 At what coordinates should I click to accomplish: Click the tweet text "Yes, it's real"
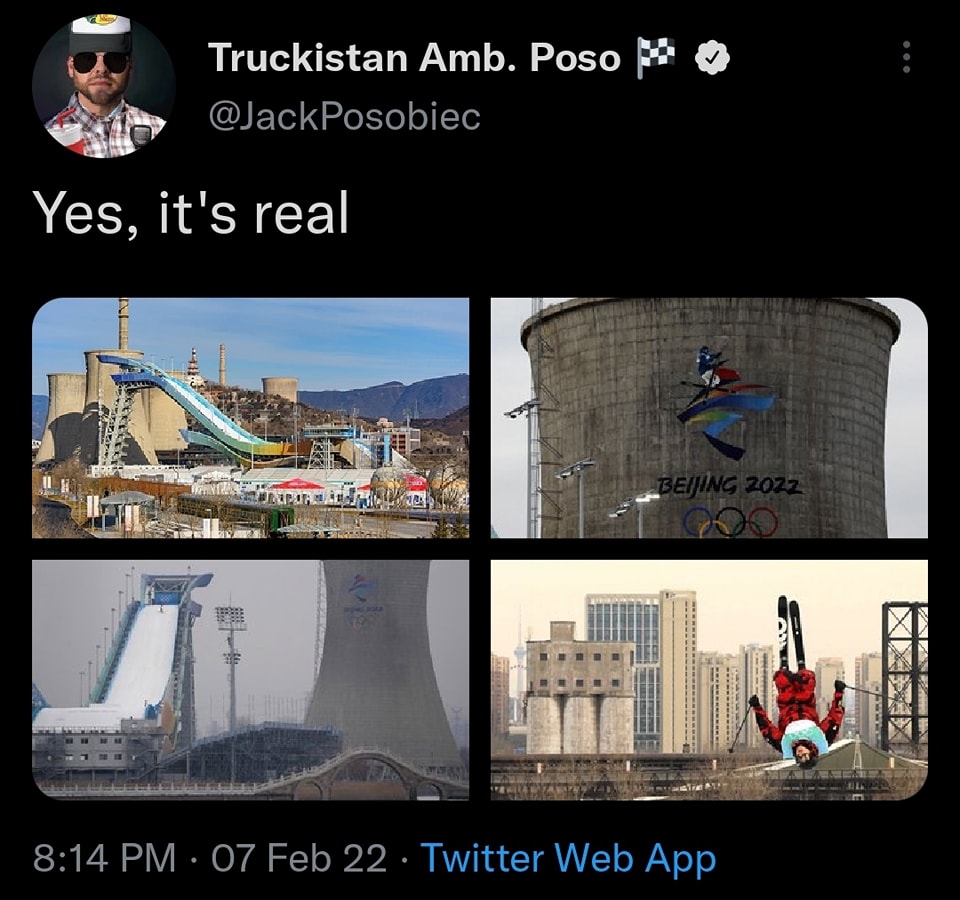click(191, 213)
